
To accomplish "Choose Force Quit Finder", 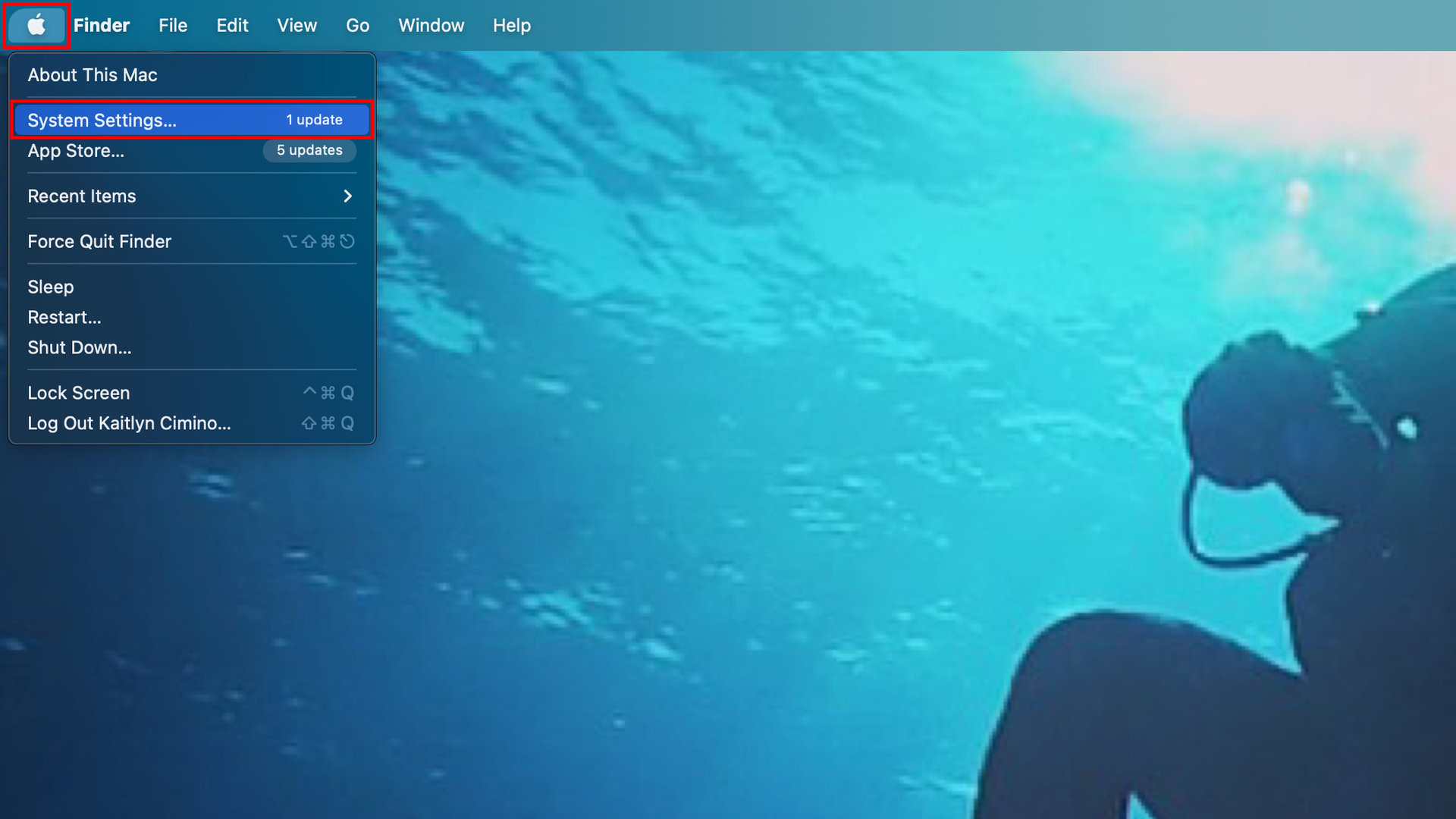I will click(99, 242).
